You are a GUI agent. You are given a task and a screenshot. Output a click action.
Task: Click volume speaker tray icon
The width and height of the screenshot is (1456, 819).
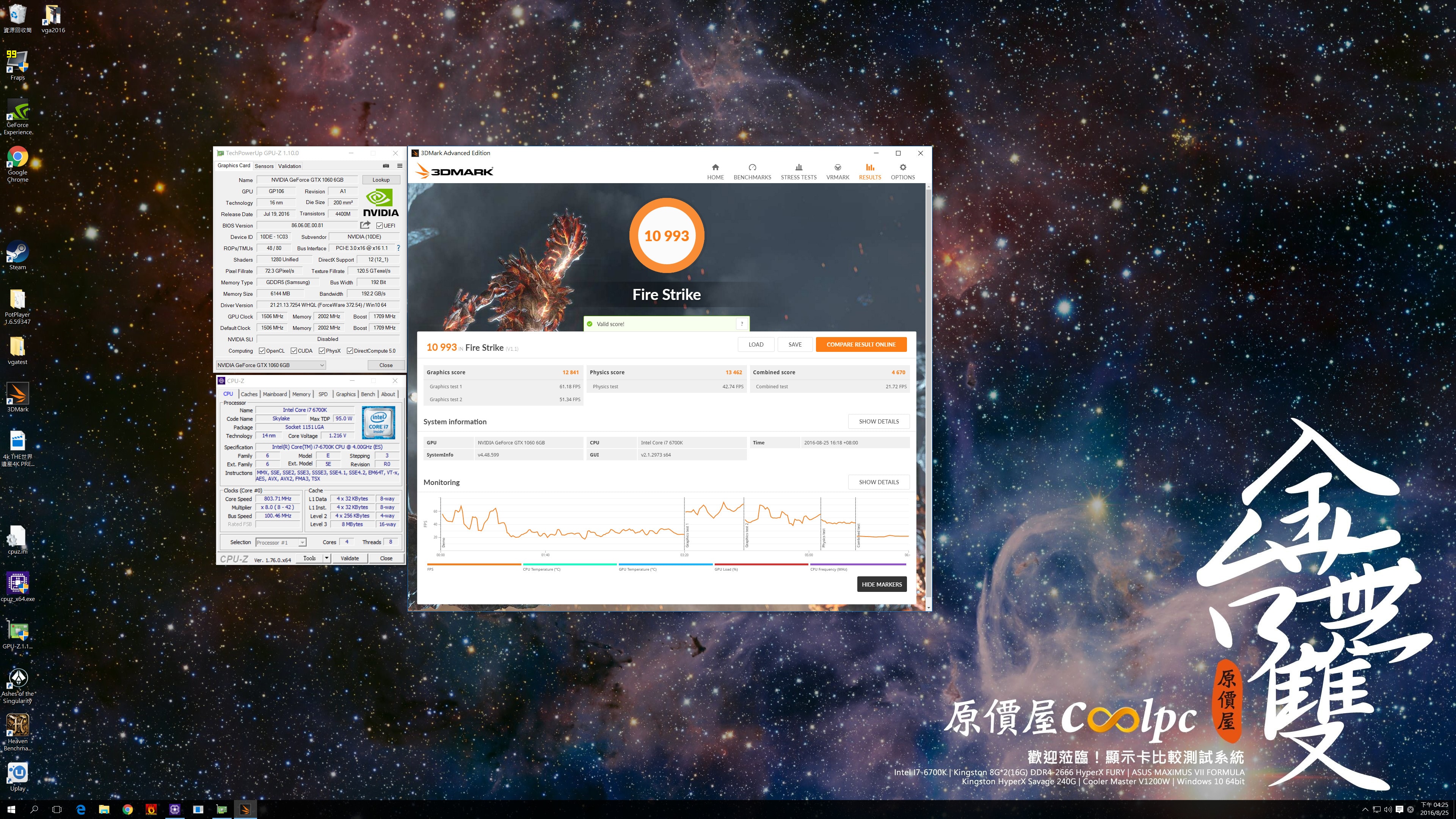[x=1388, y=810]
